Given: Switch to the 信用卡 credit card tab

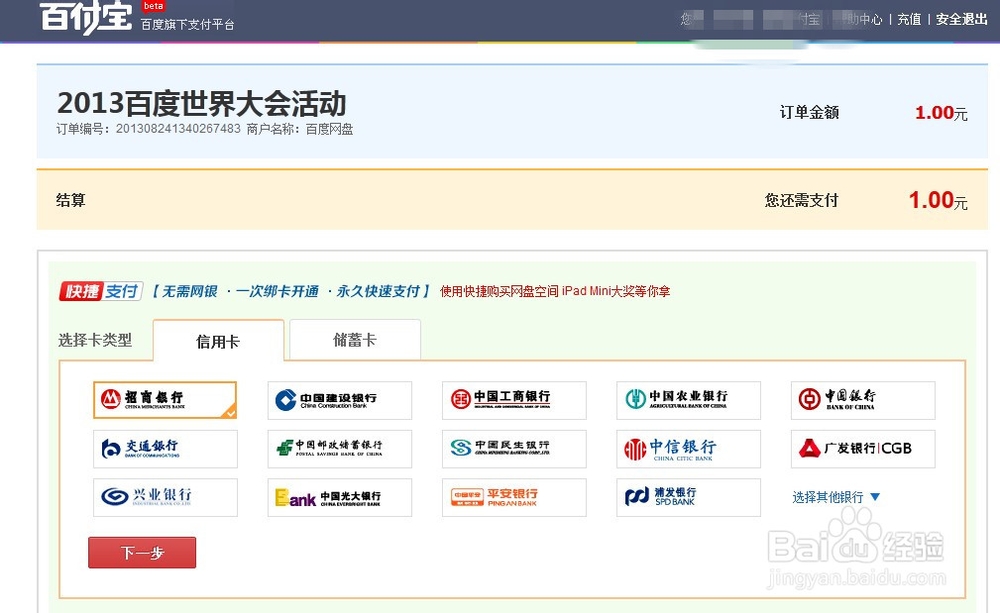Looking at the screenshot, I should [218, 341].
